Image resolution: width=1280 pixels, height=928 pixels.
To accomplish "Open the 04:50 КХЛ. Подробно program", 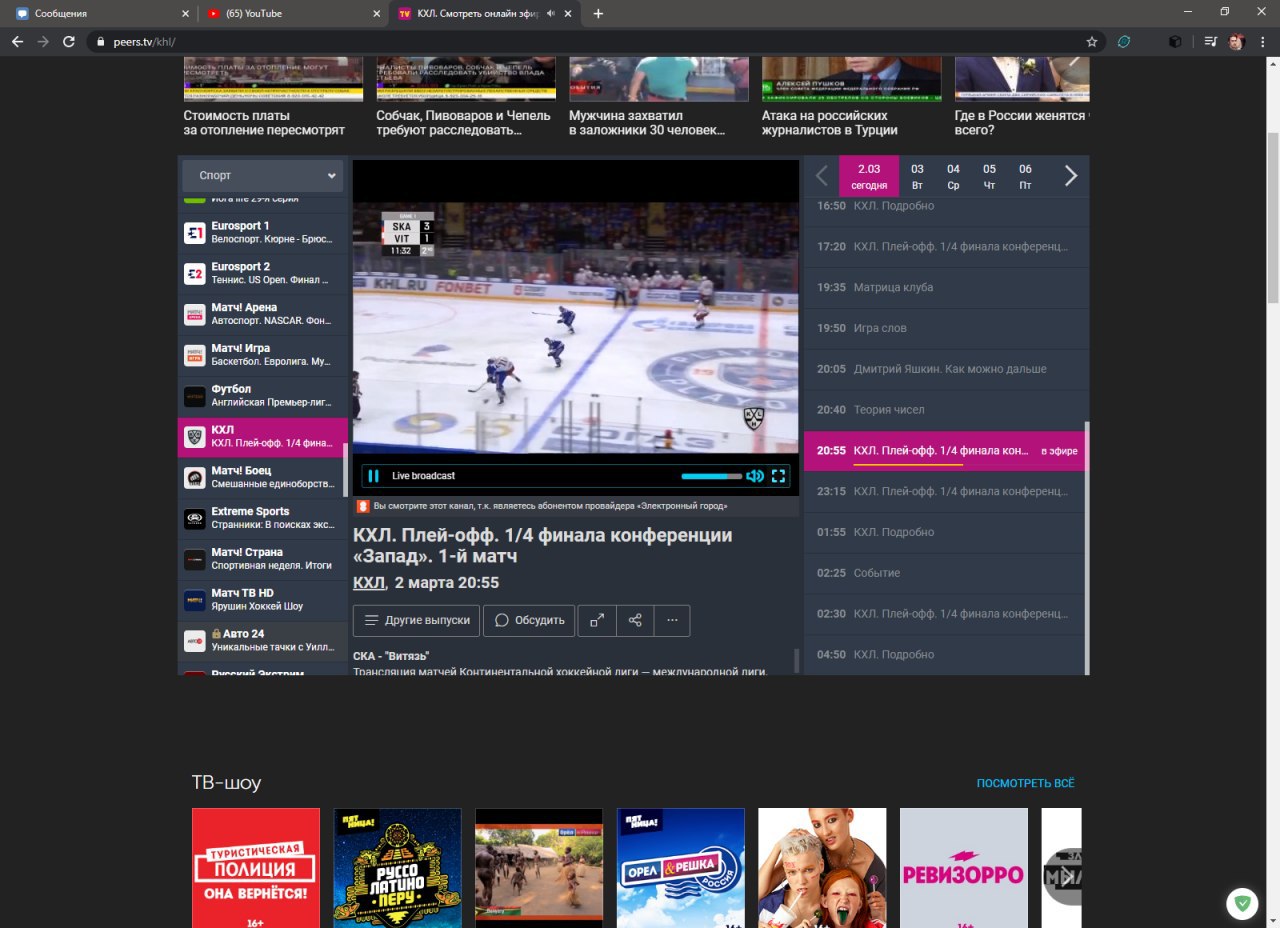I will 946,654.
